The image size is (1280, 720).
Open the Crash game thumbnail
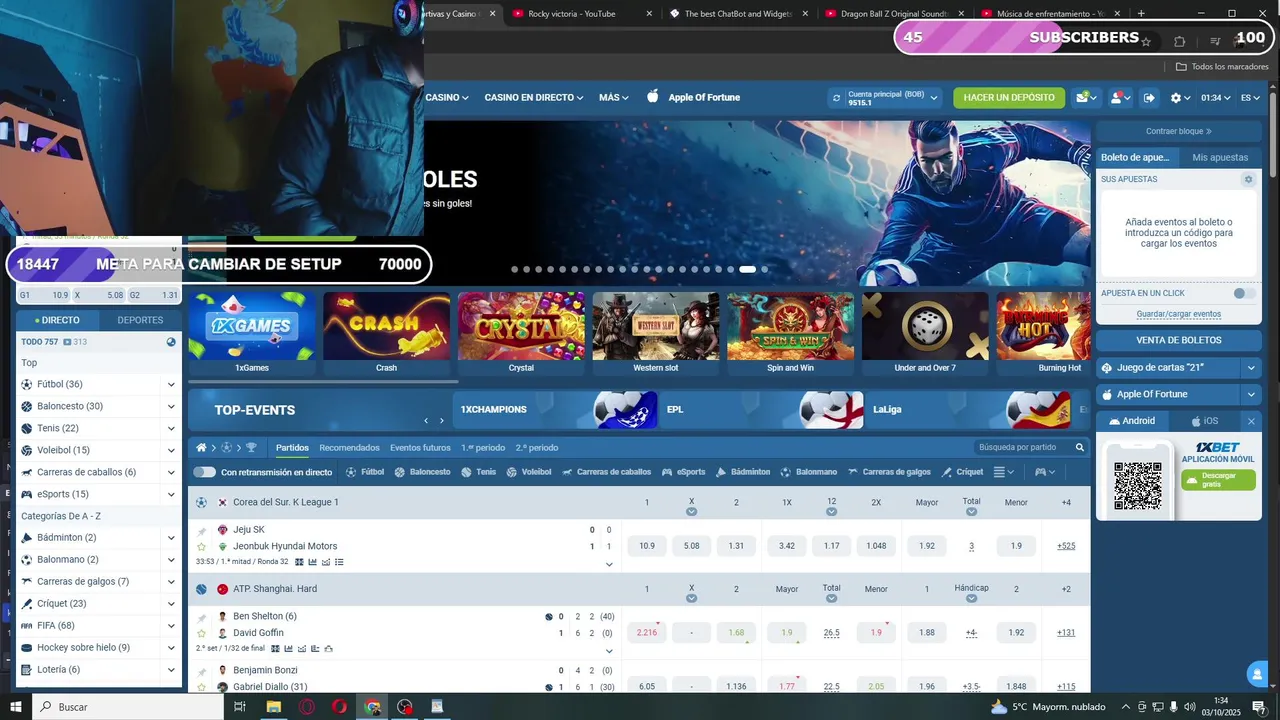point(386,333)
